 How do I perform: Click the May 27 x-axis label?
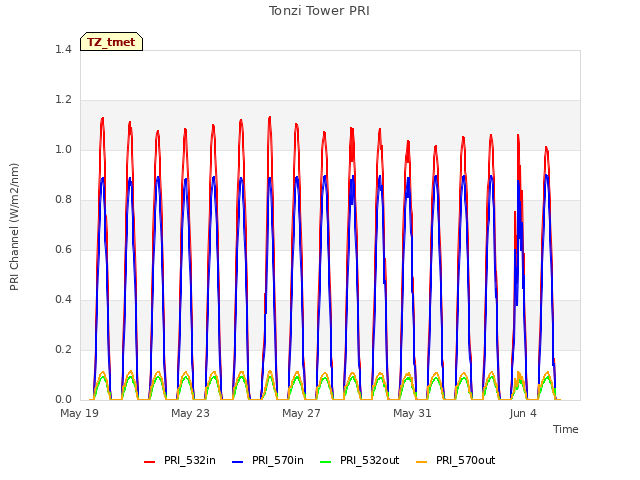pos(301,413)
